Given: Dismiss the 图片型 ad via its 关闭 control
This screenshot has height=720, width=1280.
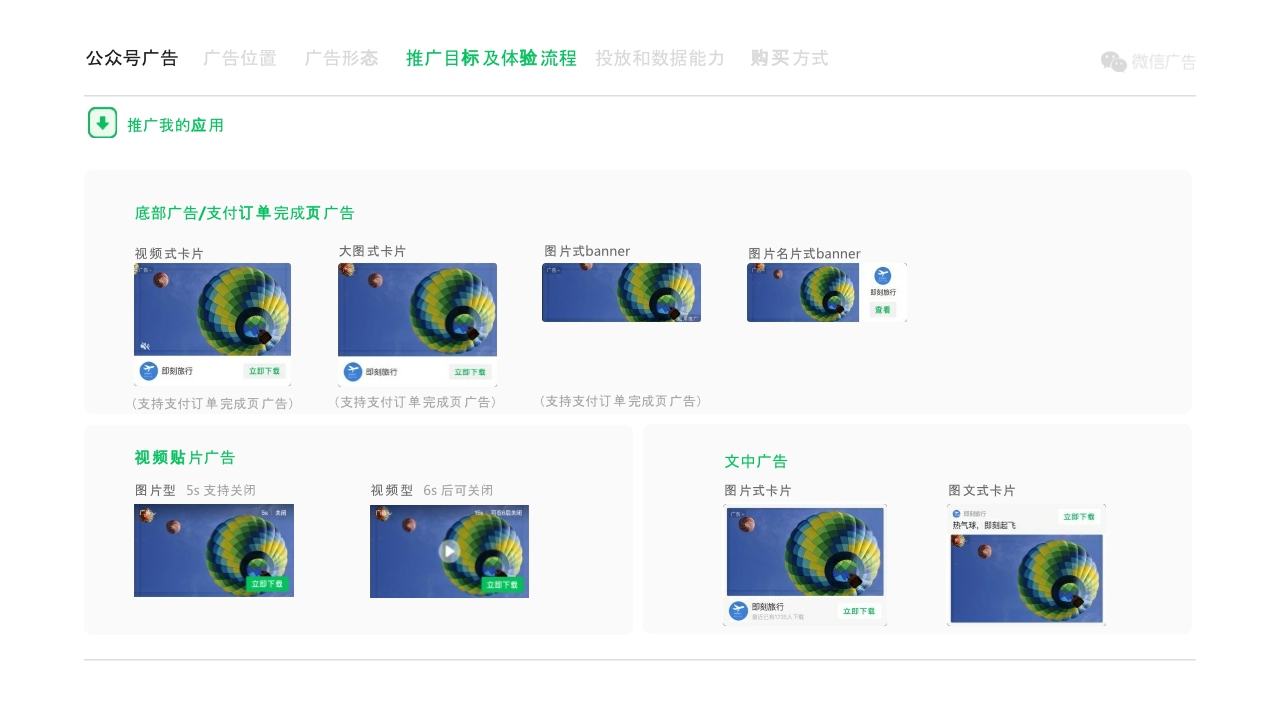Looking at the screenshot, I should pos(281,512).
